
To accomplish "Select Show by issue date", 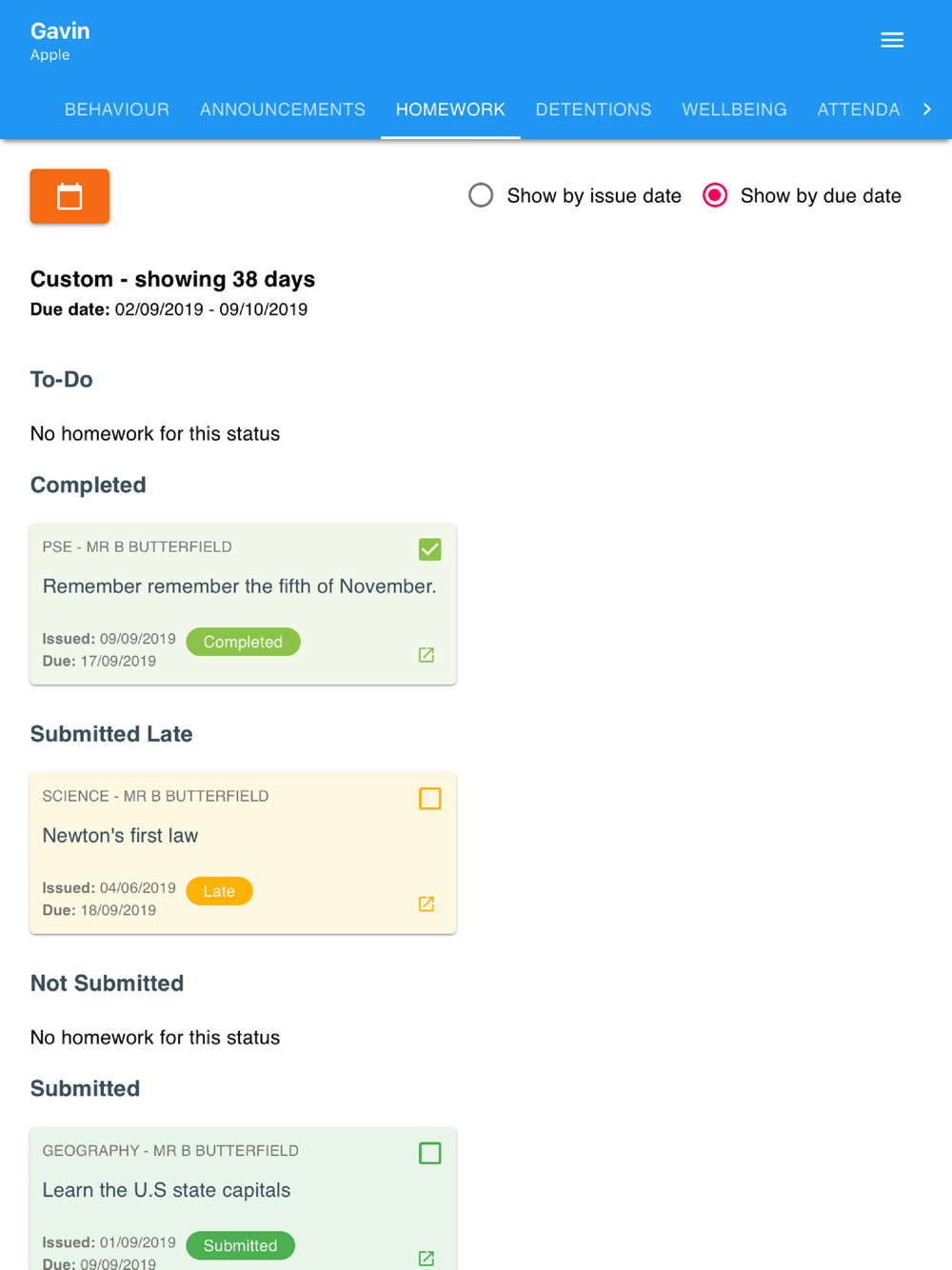I will (x=482, y=196).
